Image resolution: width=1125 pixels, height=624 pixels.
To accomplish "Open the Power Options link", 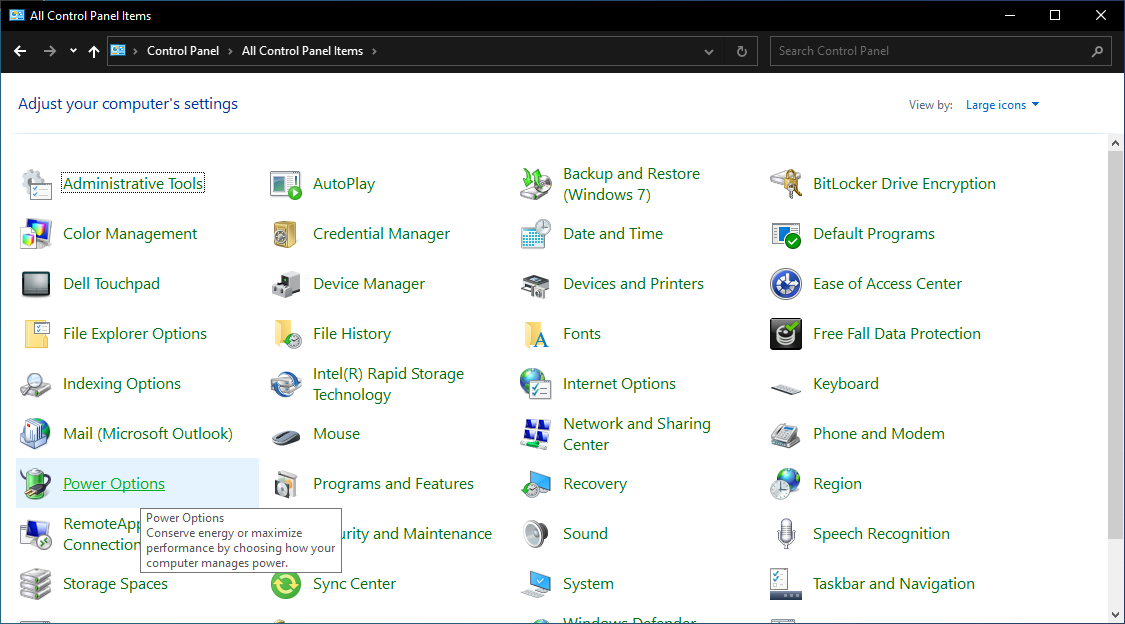I will [x=114, y=484].
